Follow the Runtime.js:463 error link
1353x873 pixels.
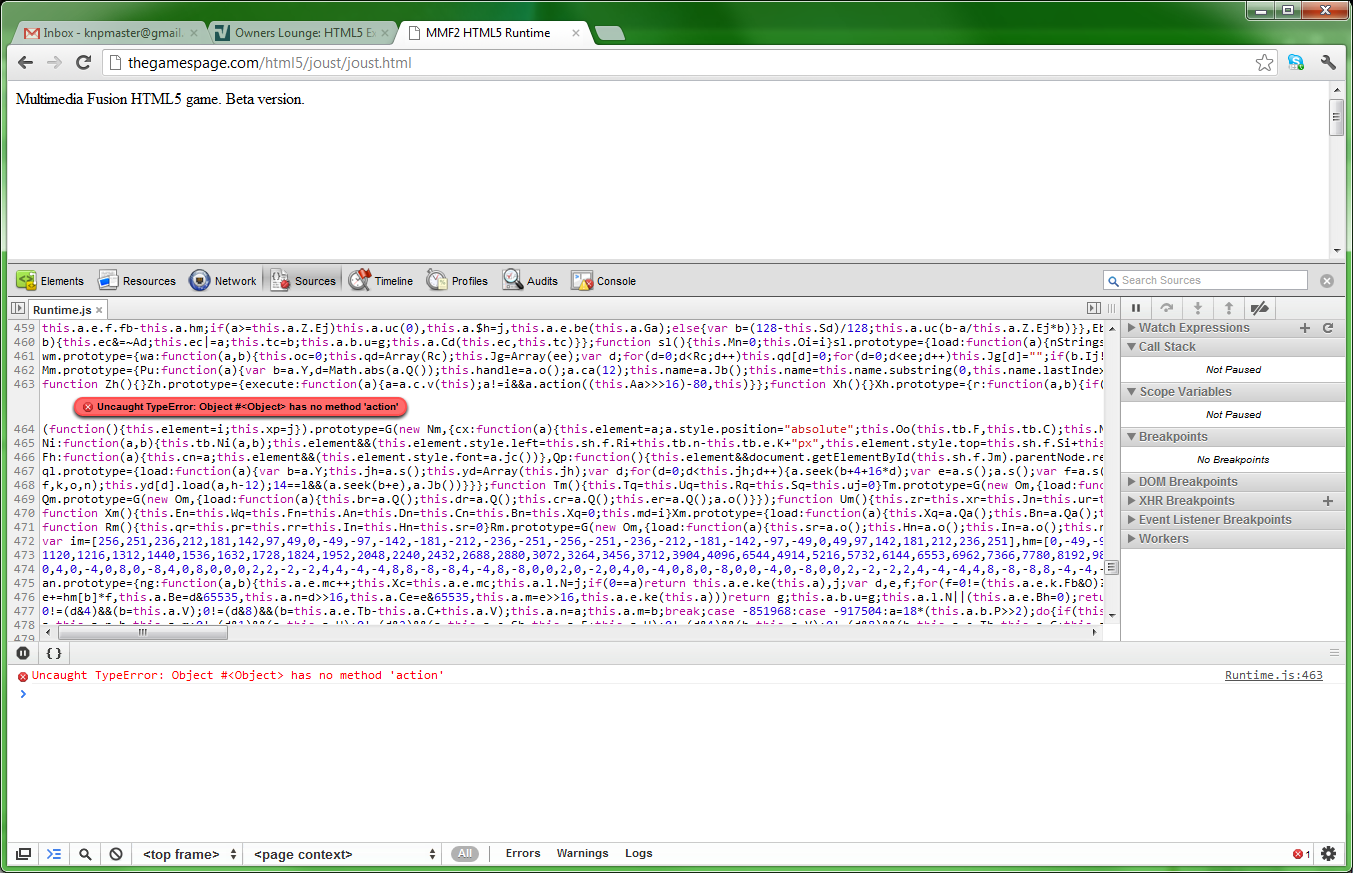[1273, 676]
